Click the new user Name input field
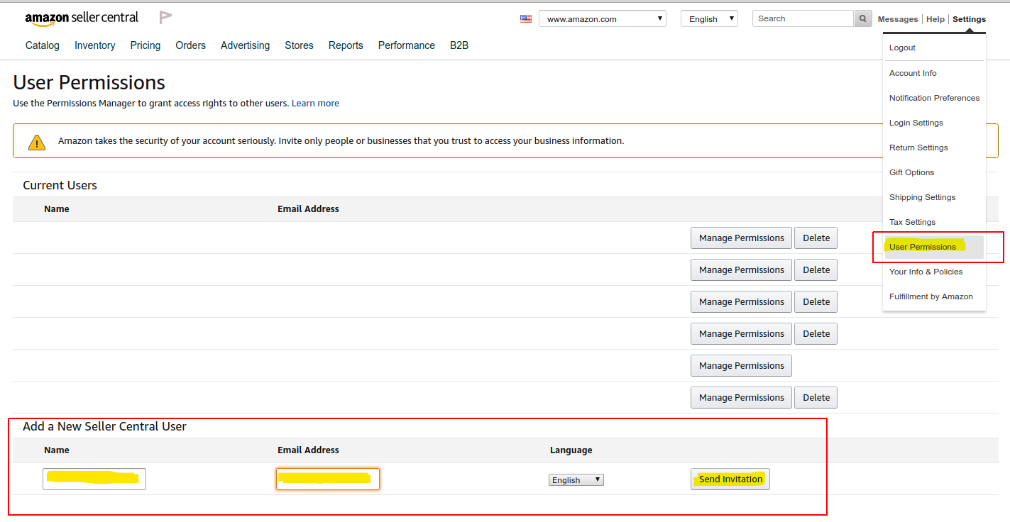 tap(94, 479)
